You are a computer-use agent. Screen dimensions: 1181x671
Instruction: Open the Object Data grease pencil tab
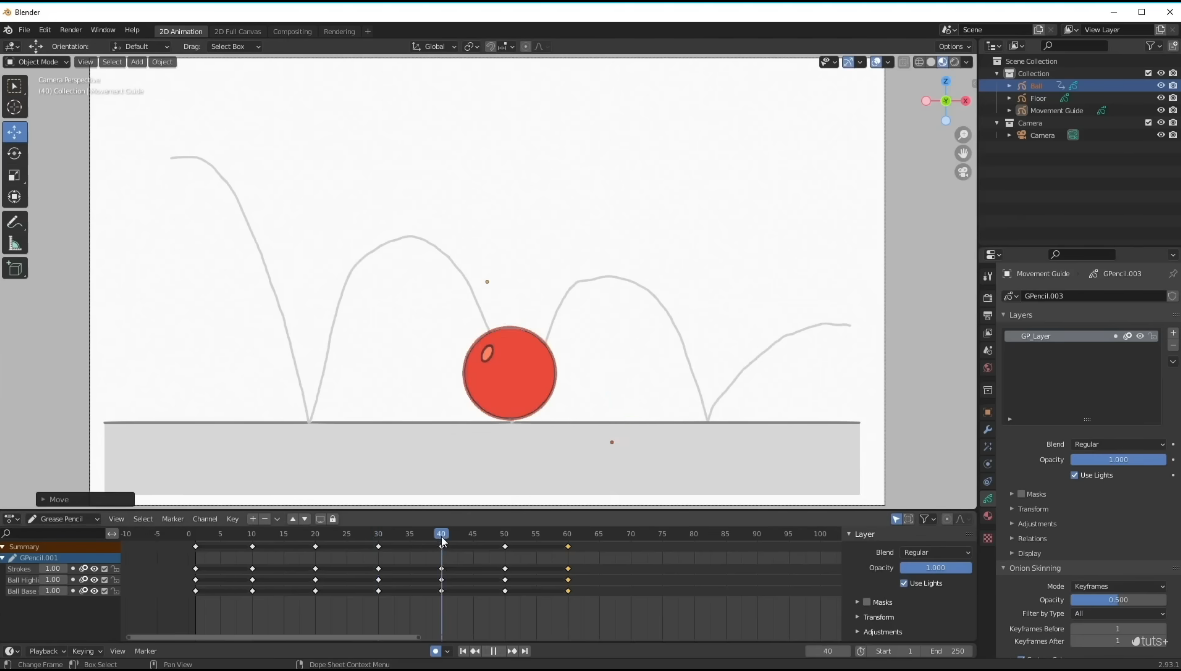click(x=987, y=499)
